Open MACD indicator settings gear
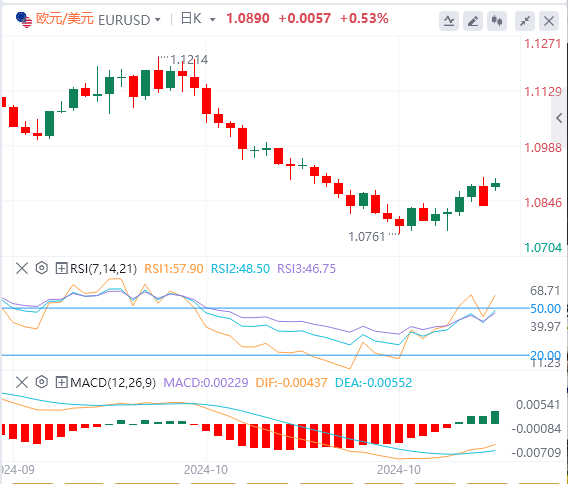Image resolution: width=568 pixels, height=484 pixels. tap(42, 382)
